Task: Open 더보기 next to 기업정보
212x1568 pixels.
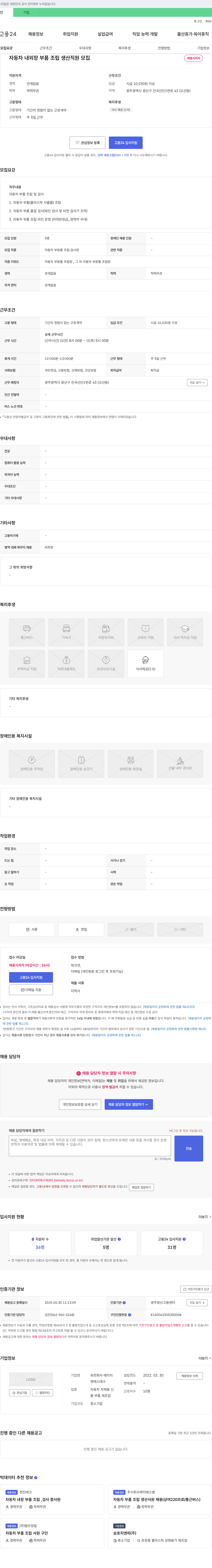Action: coord(205,1358)
